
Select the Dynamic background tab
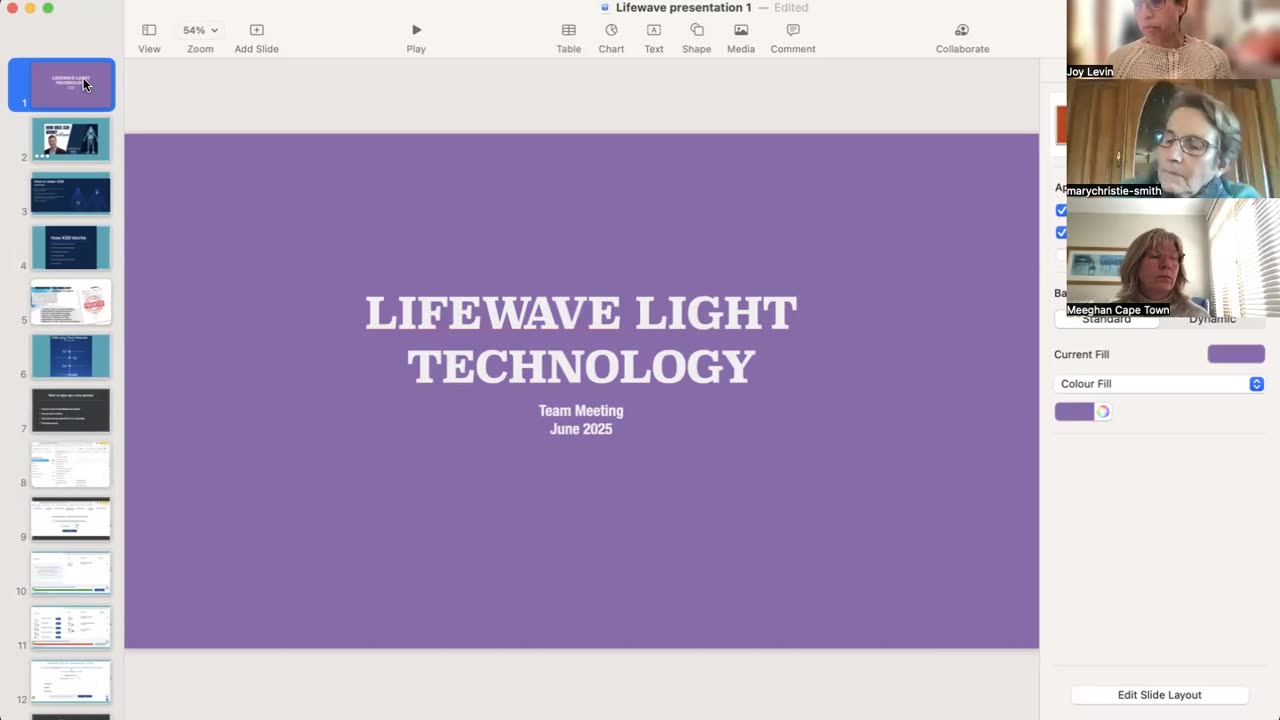(x=1212, y=321)
